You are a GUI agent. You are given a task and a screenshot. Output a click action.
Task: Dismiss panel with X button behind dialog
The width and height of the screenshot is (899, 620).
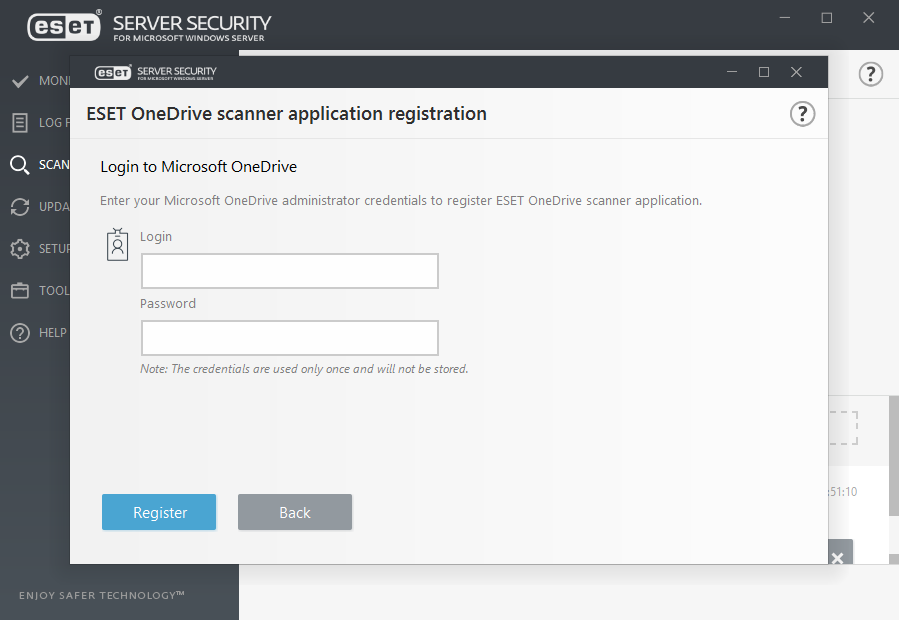pyautogui.click(x=840, y=552)
